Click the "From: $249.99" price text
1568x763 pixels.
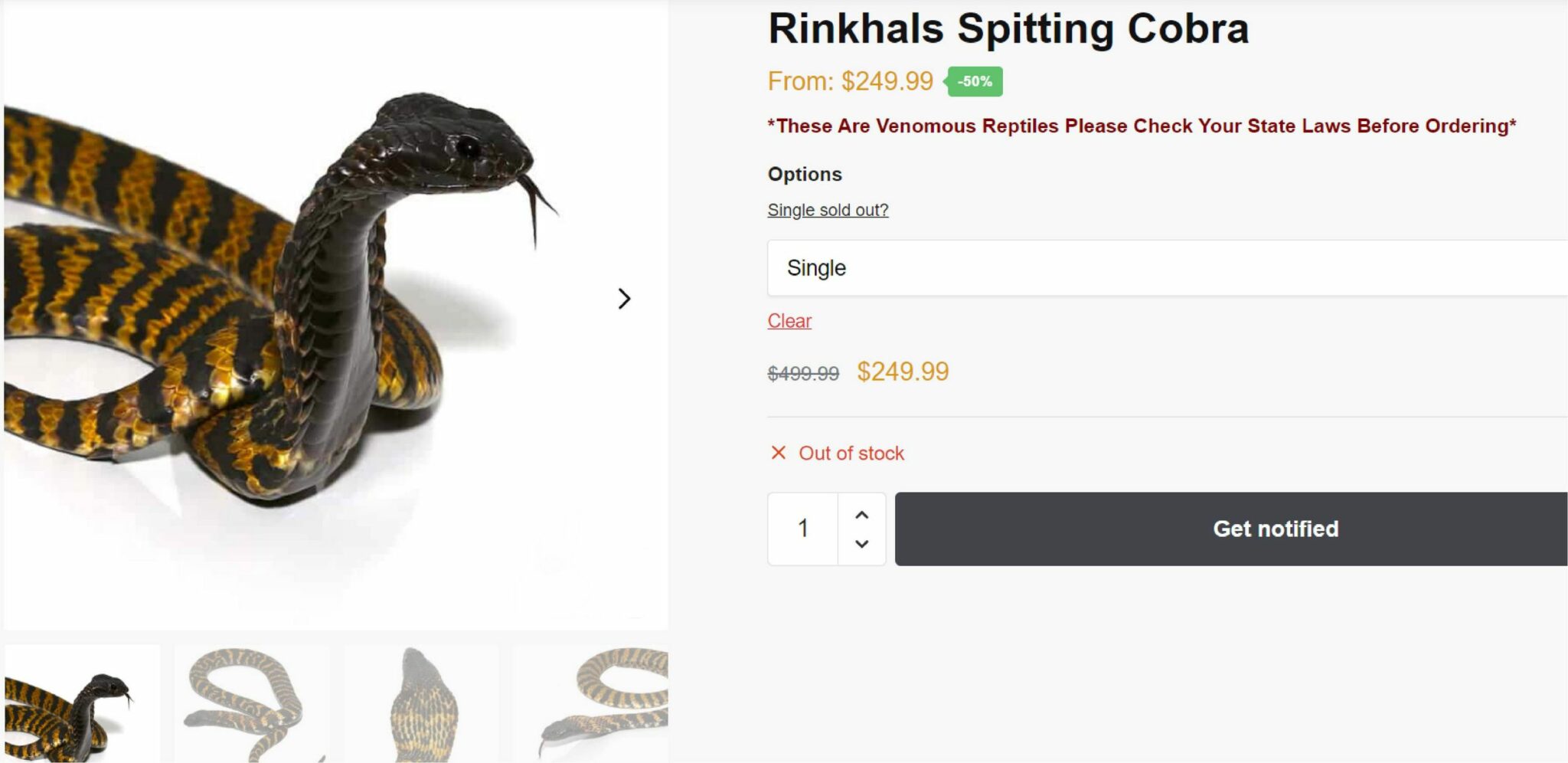point(850,81)
